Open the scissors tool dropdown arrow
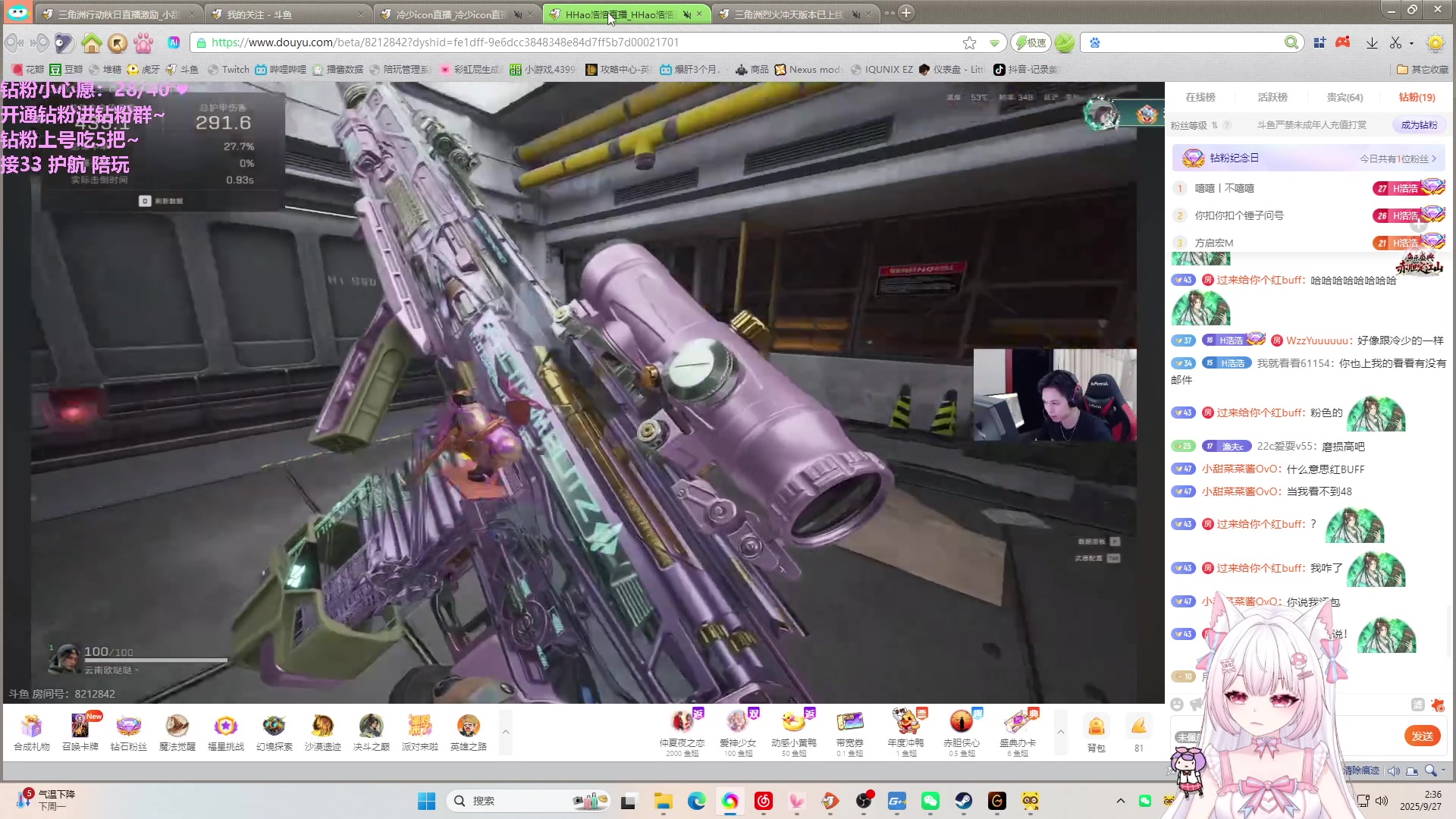 coord(1411,43)
